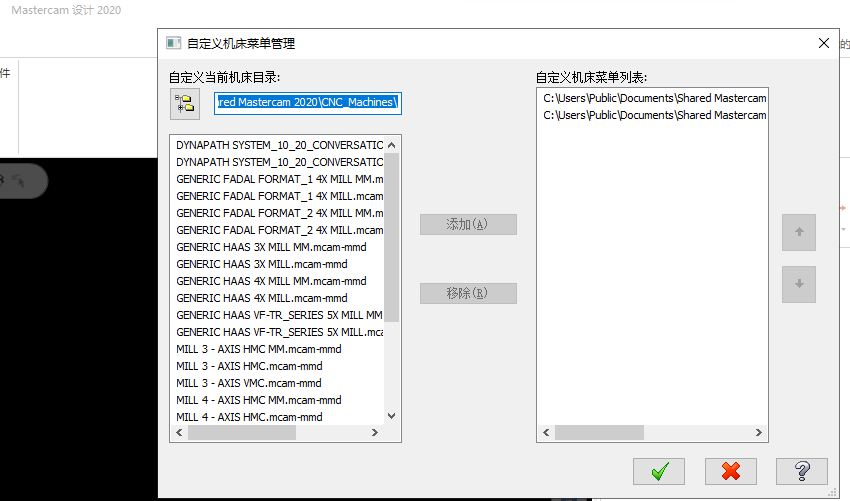
Task: Select second DYNAPATH SYSTEM_10_20_CONVERSATIC entry
Action: click(x=279, y=162)
